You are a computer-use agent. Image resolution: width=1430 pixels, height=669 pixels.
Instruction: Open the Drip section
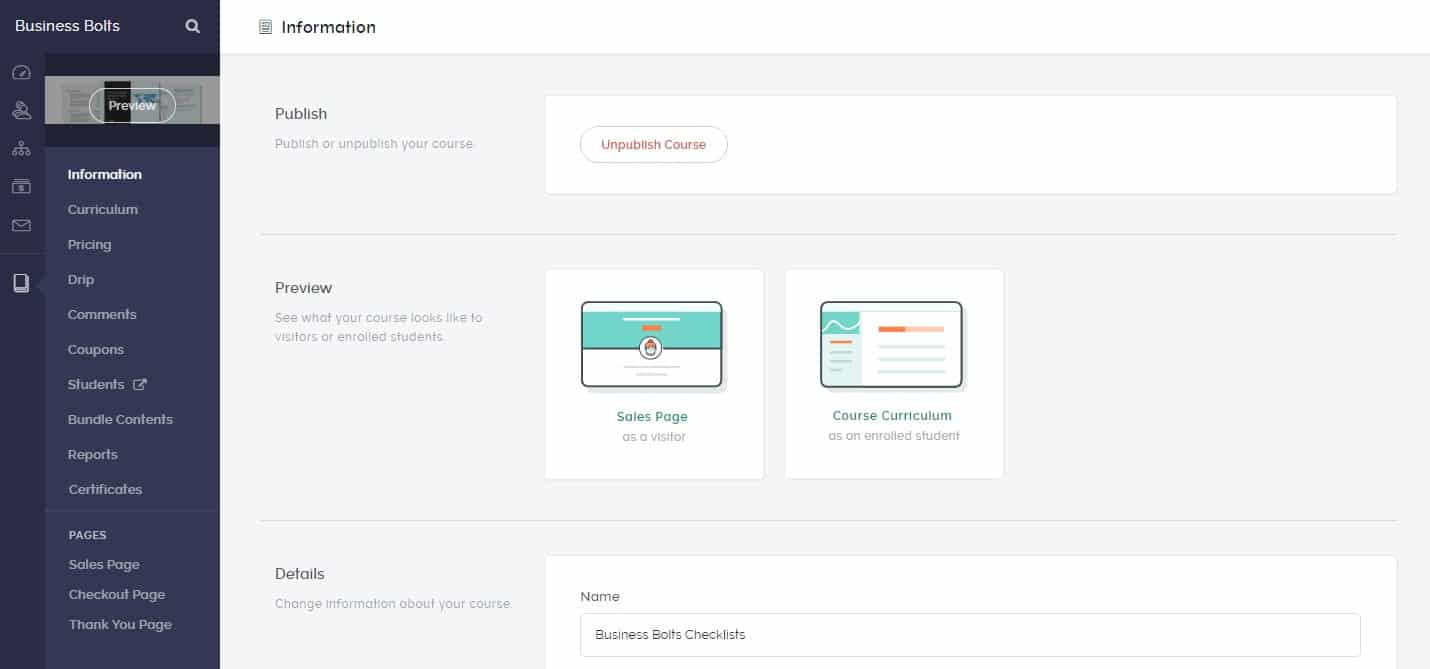[x=81, y=280]
